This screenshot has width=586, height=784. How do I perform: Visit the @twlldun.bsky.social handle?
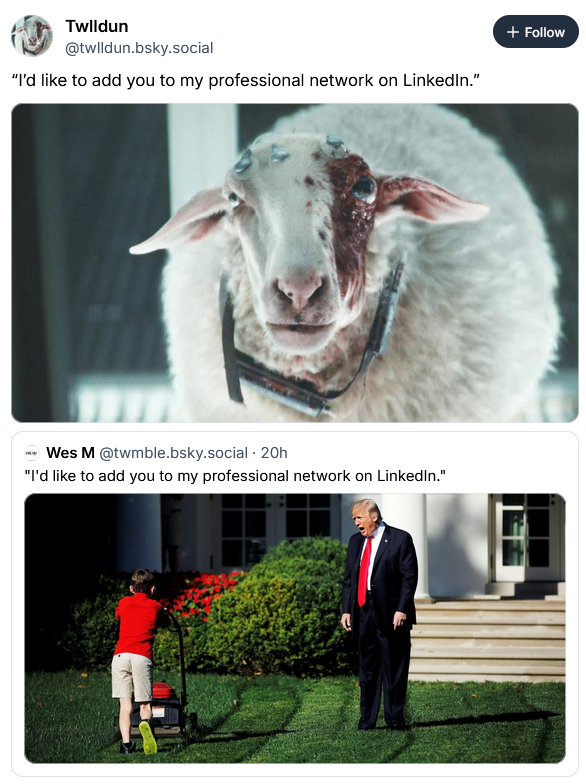139,48
